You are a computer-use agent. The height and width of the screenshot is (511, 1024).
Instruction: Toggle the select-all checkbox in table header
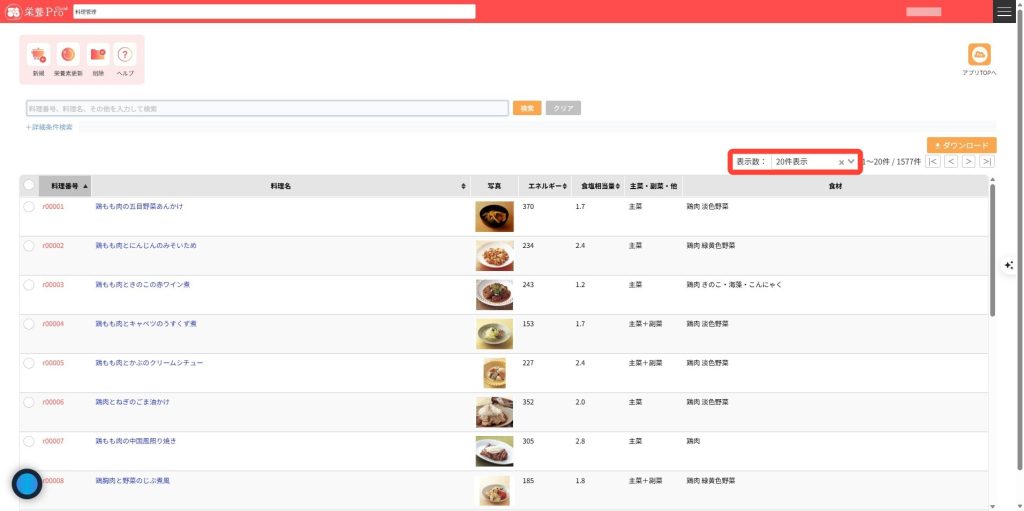point(29,185)
